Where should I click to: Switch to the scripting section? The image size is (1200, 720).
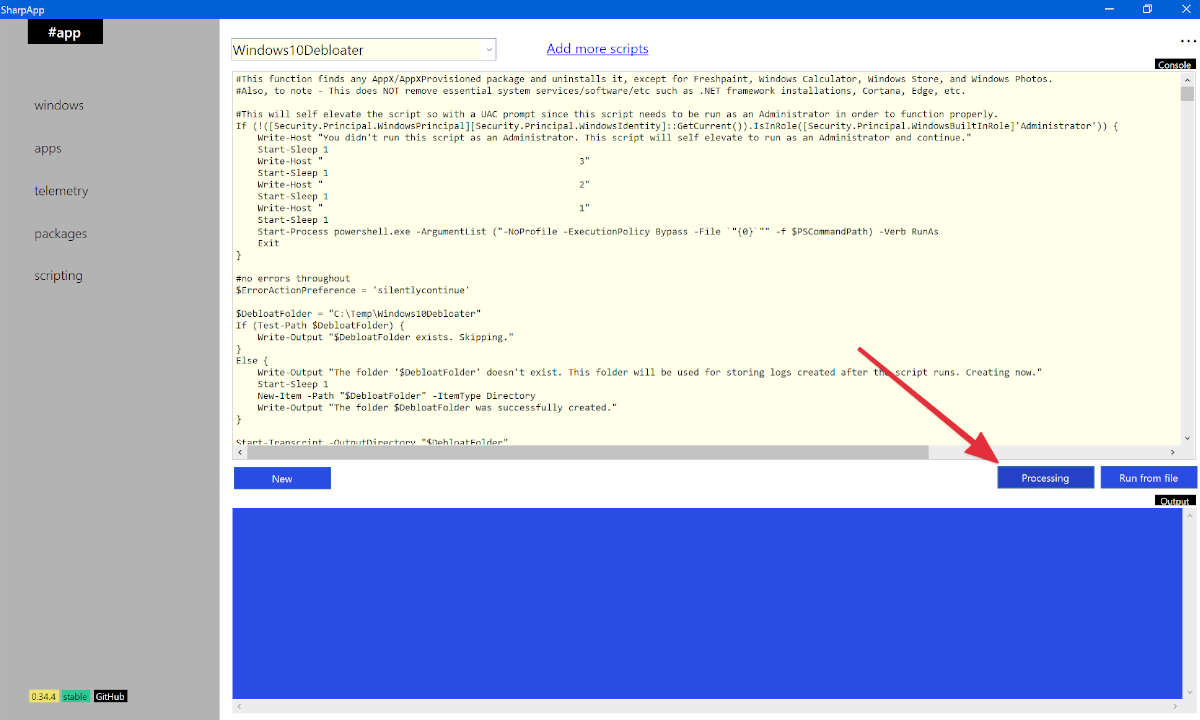[58, 275]
